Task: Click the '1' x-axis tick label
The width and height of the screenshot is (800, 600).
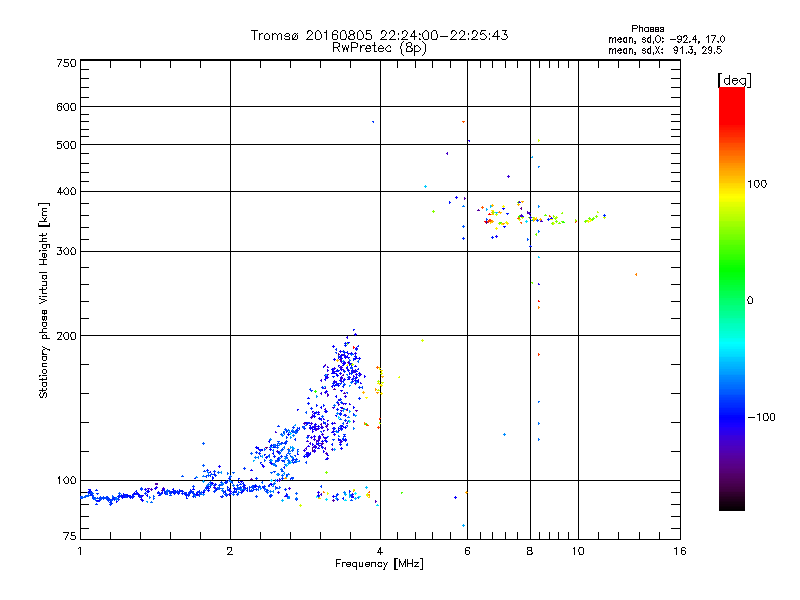Action: (80, 551)
